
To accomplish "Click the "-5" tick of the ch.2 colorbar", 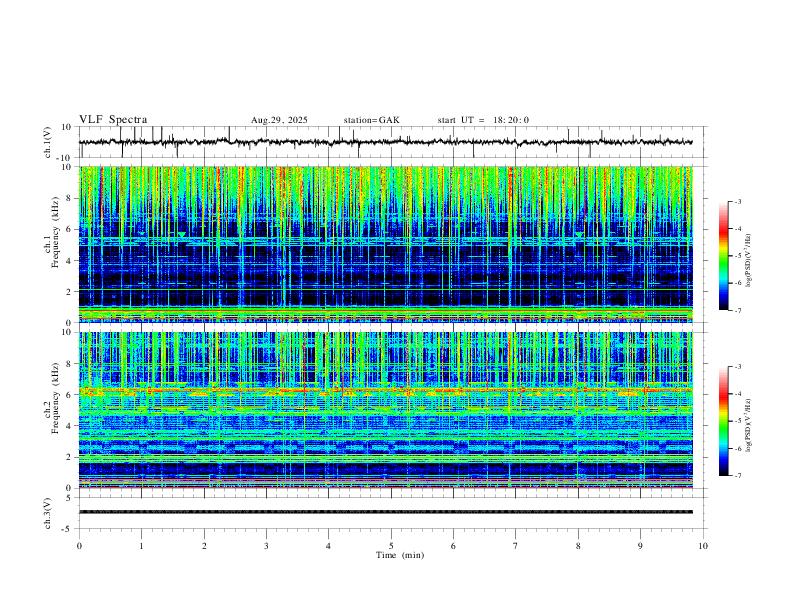I will [737, 421].
